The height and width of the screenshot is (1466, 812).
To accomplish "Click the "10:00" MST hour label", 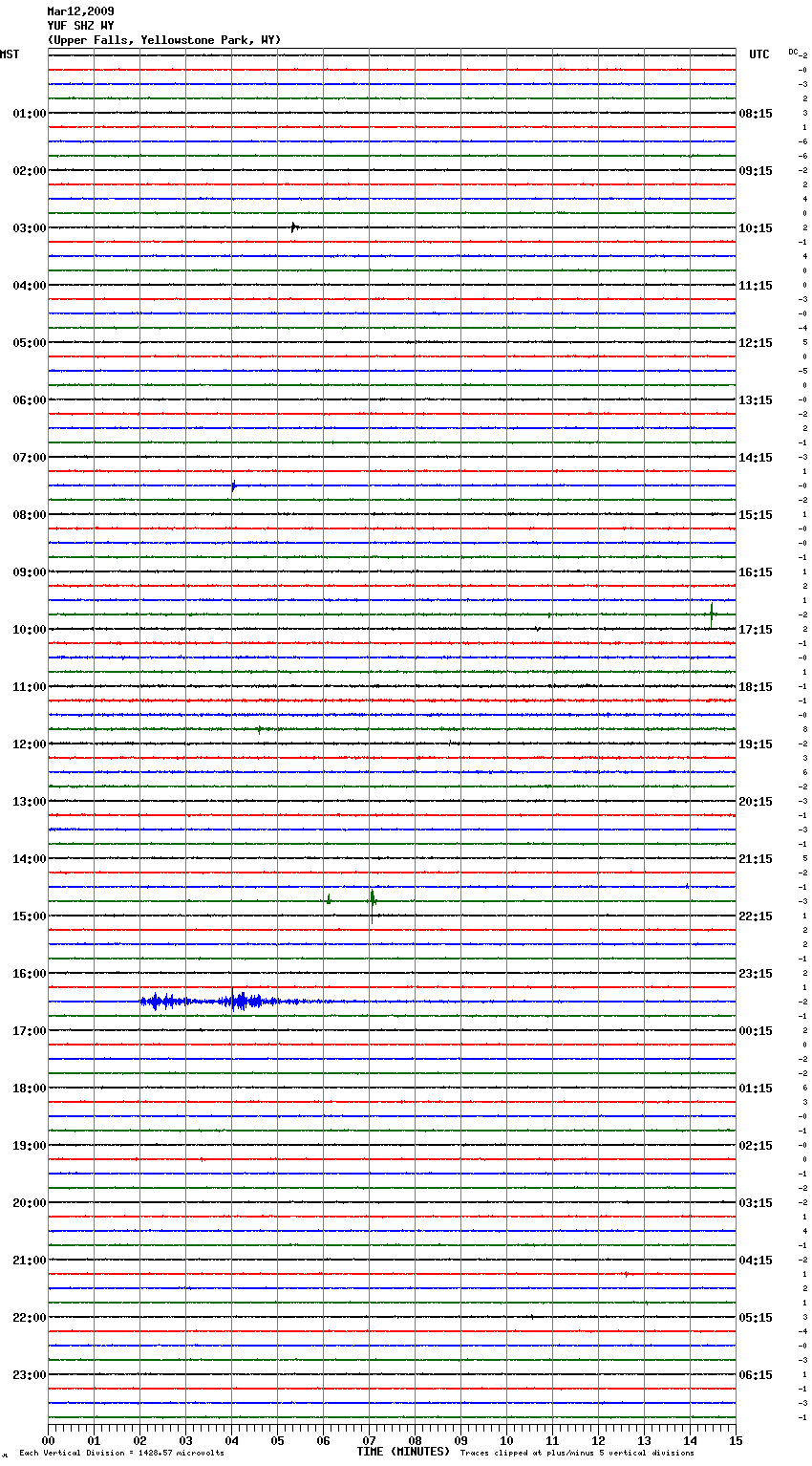I will pyautogui.click(x=30, y=630).
